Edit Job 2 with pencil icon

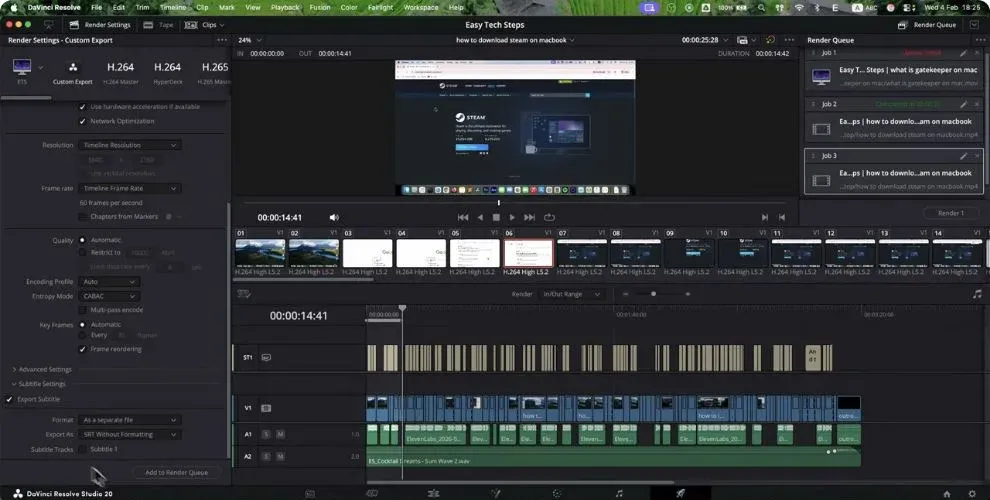click(963, 104)
